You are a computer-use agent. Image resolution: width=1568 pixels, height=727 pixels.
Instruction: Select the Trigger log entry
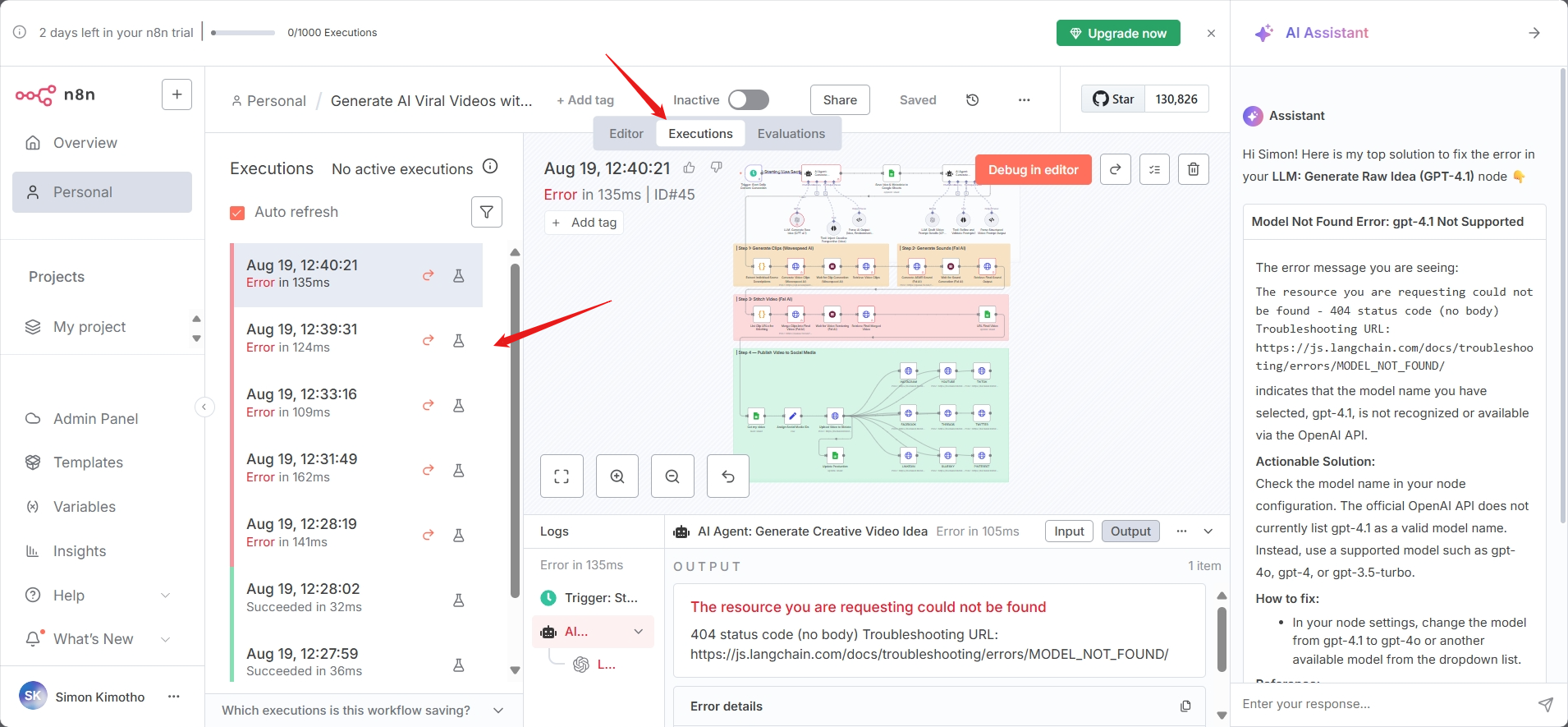click(593, 598)
